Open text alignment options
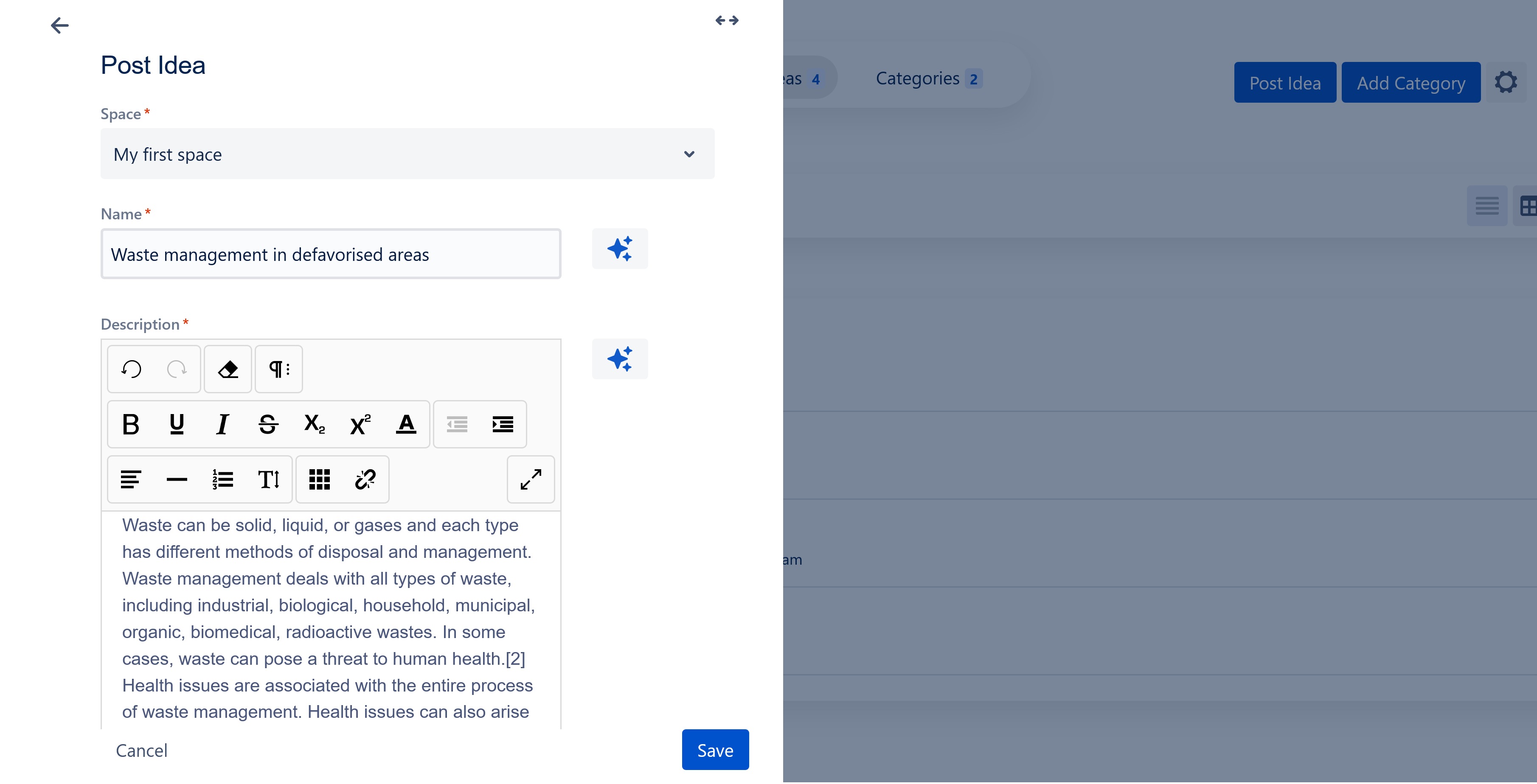This screenshot has width=1537, height=784. (x=131, y=480)
